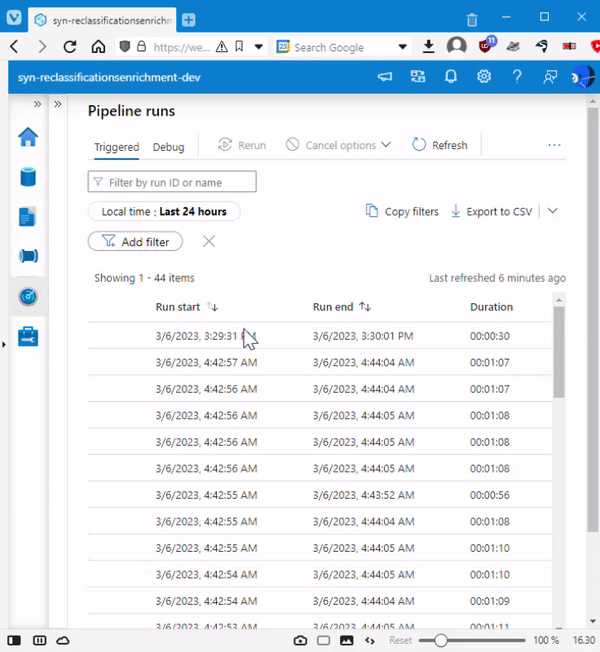Refresh the pipeline runs list
Viewport: 600px width, 652px height.
[x=440, y=145]
